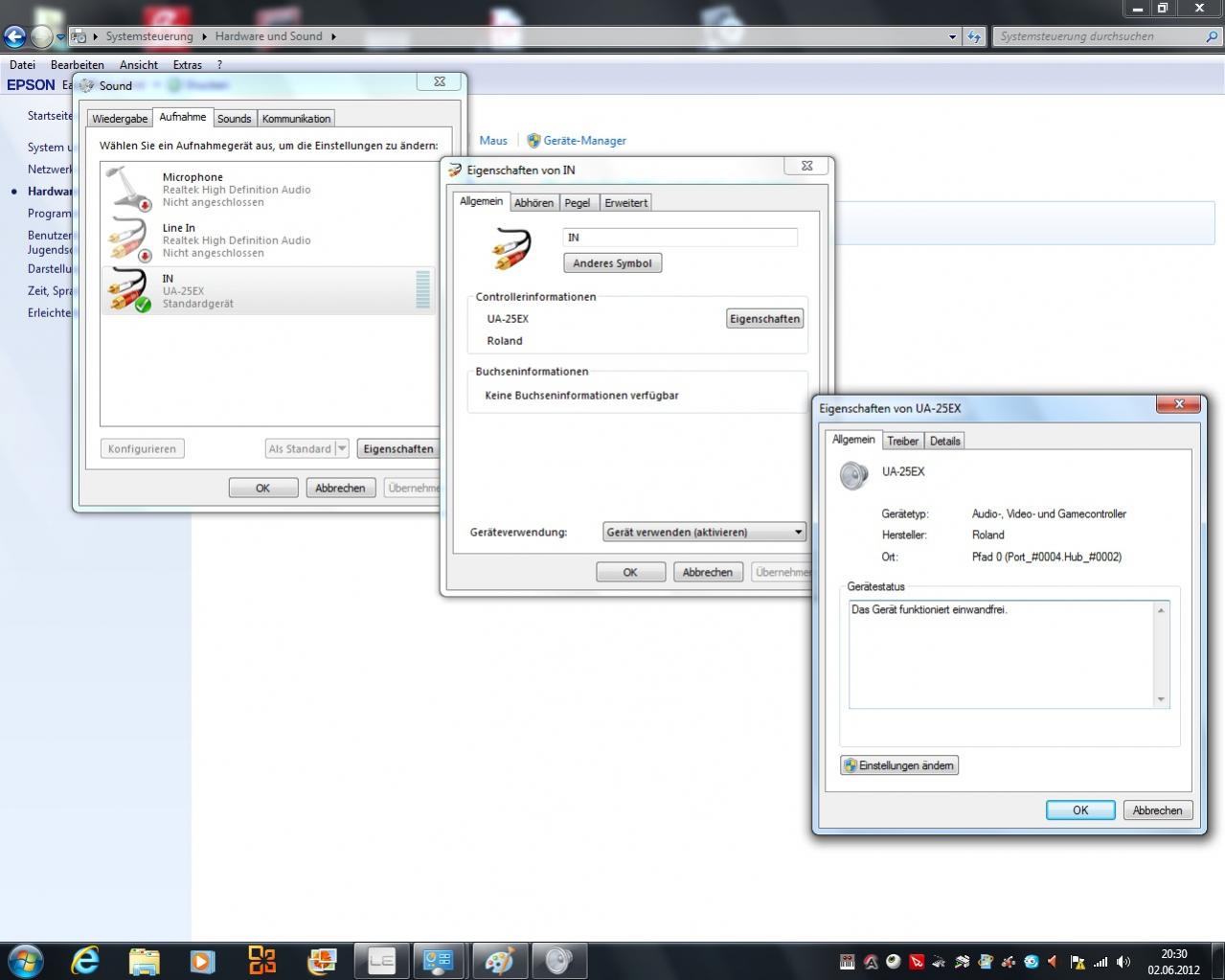Switch to the Wiedergabe tab

(x=120, y=119)
